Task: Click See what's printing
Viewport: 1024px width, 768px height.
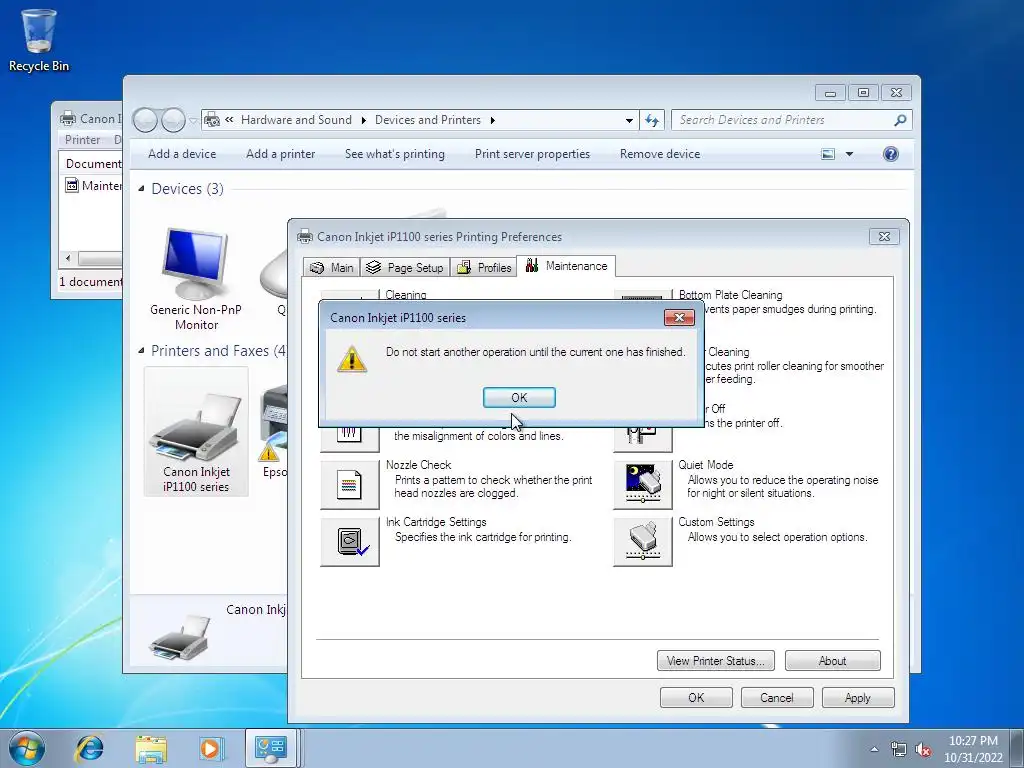Action: (x=394, y=154)
